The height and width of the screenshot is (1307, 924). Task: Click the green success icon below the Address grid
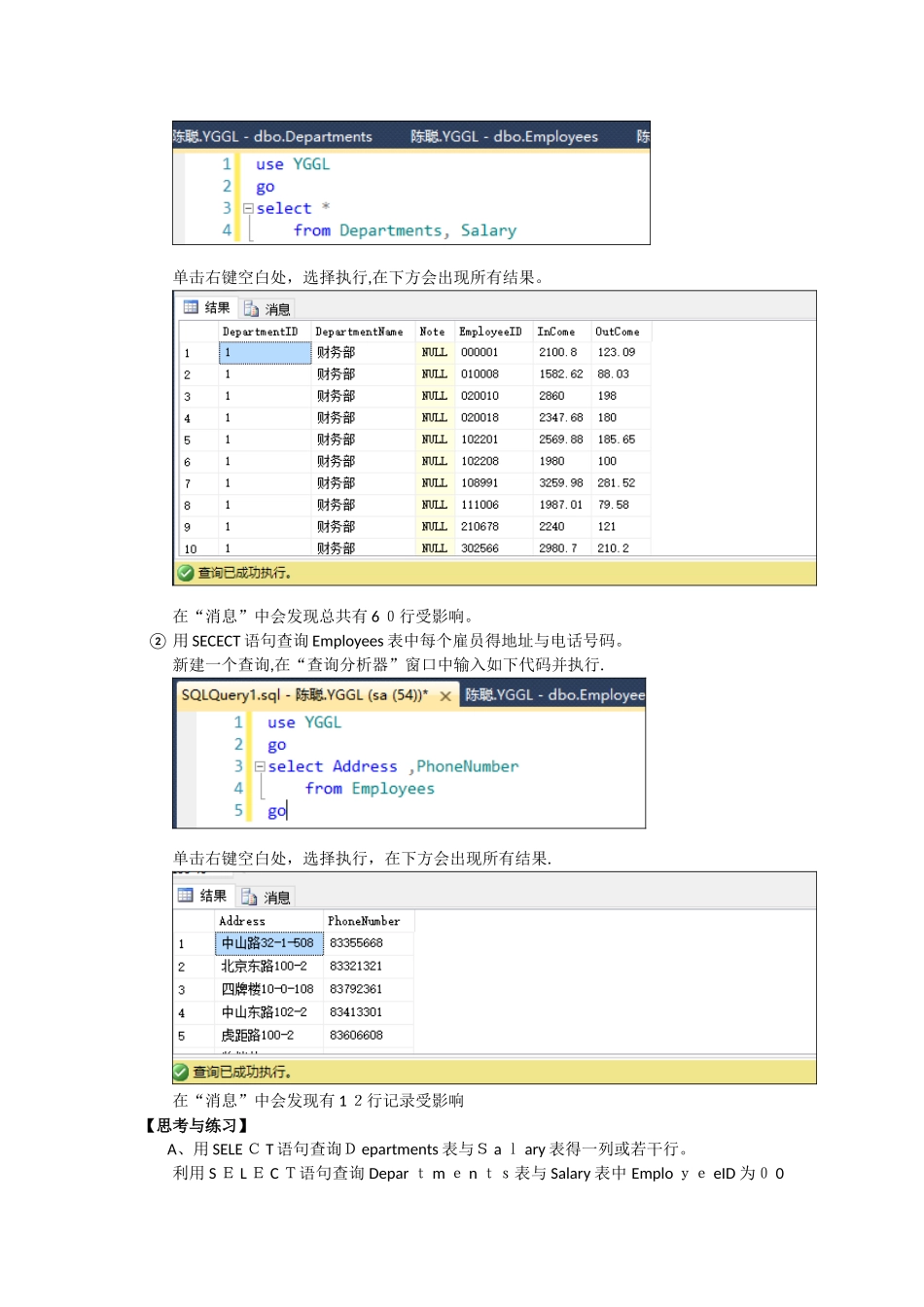[x=181, y=1073]
